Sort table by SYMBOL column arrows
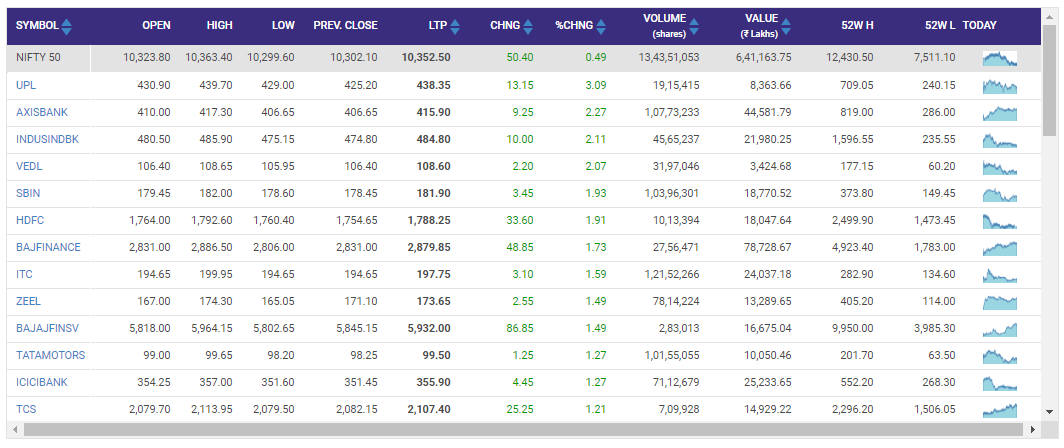This screenshot has height=448, width=1064. pos(66,27)
